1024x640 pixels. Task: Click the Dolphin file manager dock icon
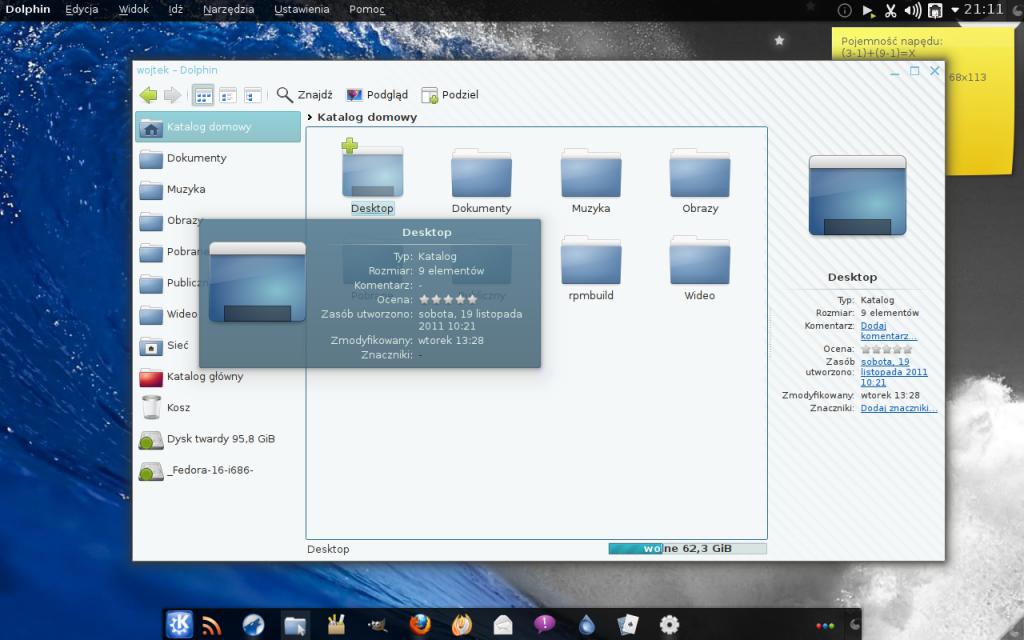295,625
